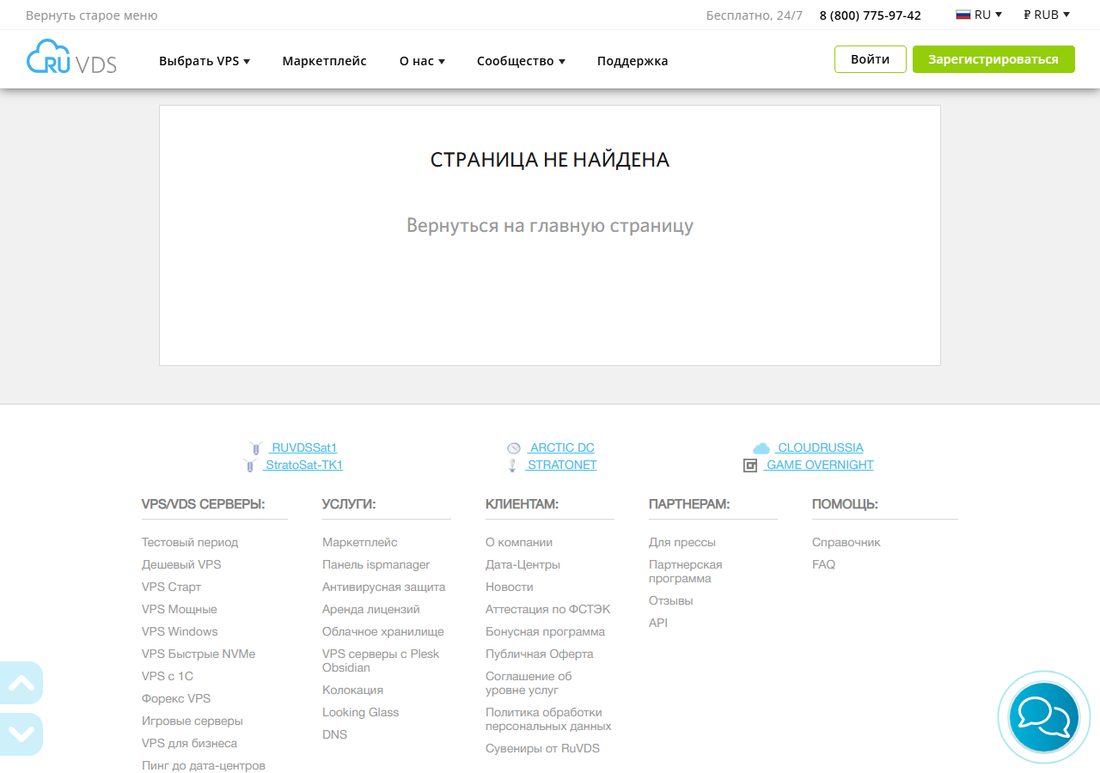Click Отзывы footer link
Screen dimensions: 1100x773
671,601
